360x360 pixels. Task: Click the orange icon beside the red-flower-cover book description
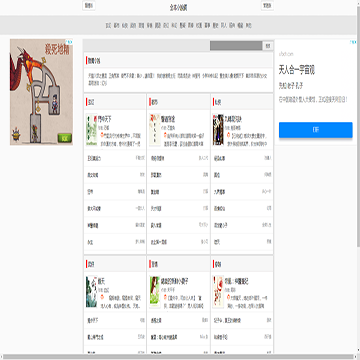pos(229,298)
